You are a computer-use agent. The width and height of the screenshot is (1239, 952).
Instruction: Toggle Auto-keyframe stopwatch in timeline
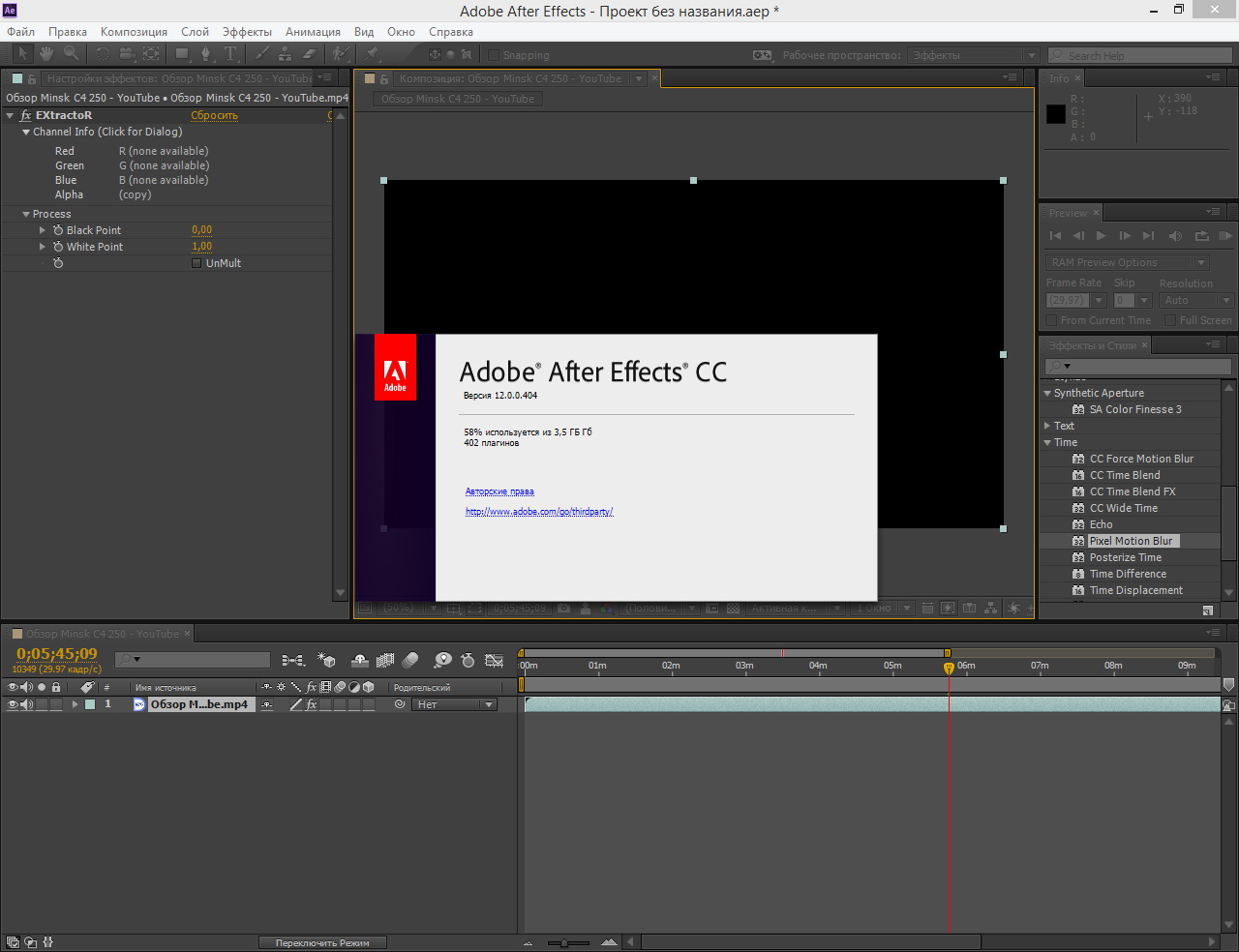tap(468, 660)
